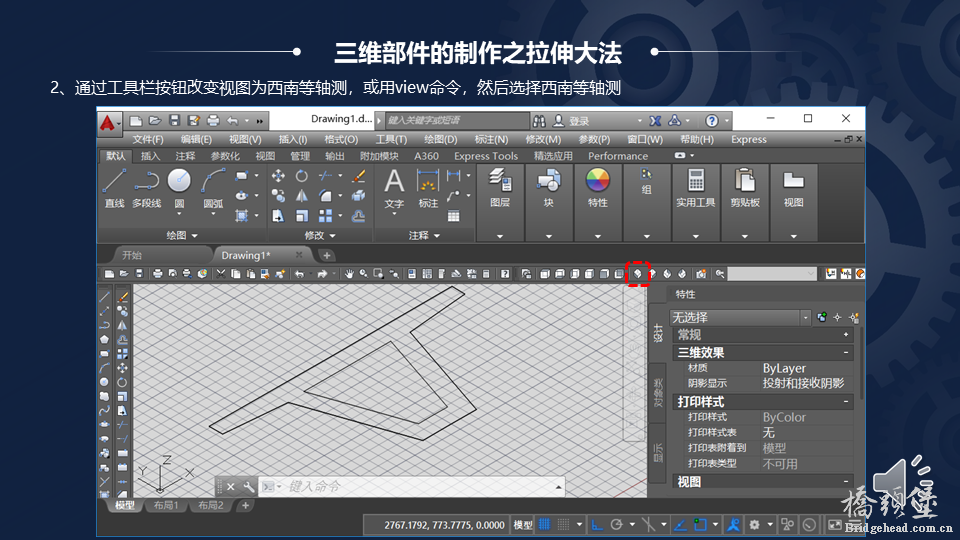Collapse the 视图 section in Properties
The image size is (960, 540).
coord(846,482)
